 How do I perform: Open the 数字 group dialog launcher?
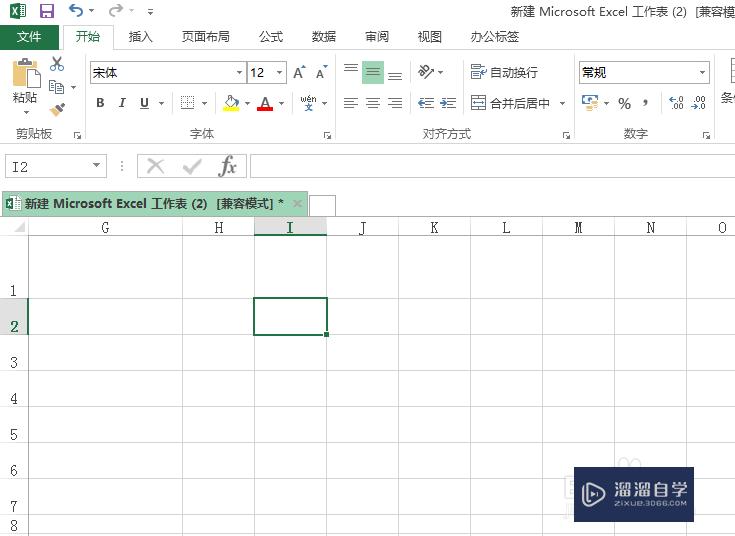click(706, 136)
